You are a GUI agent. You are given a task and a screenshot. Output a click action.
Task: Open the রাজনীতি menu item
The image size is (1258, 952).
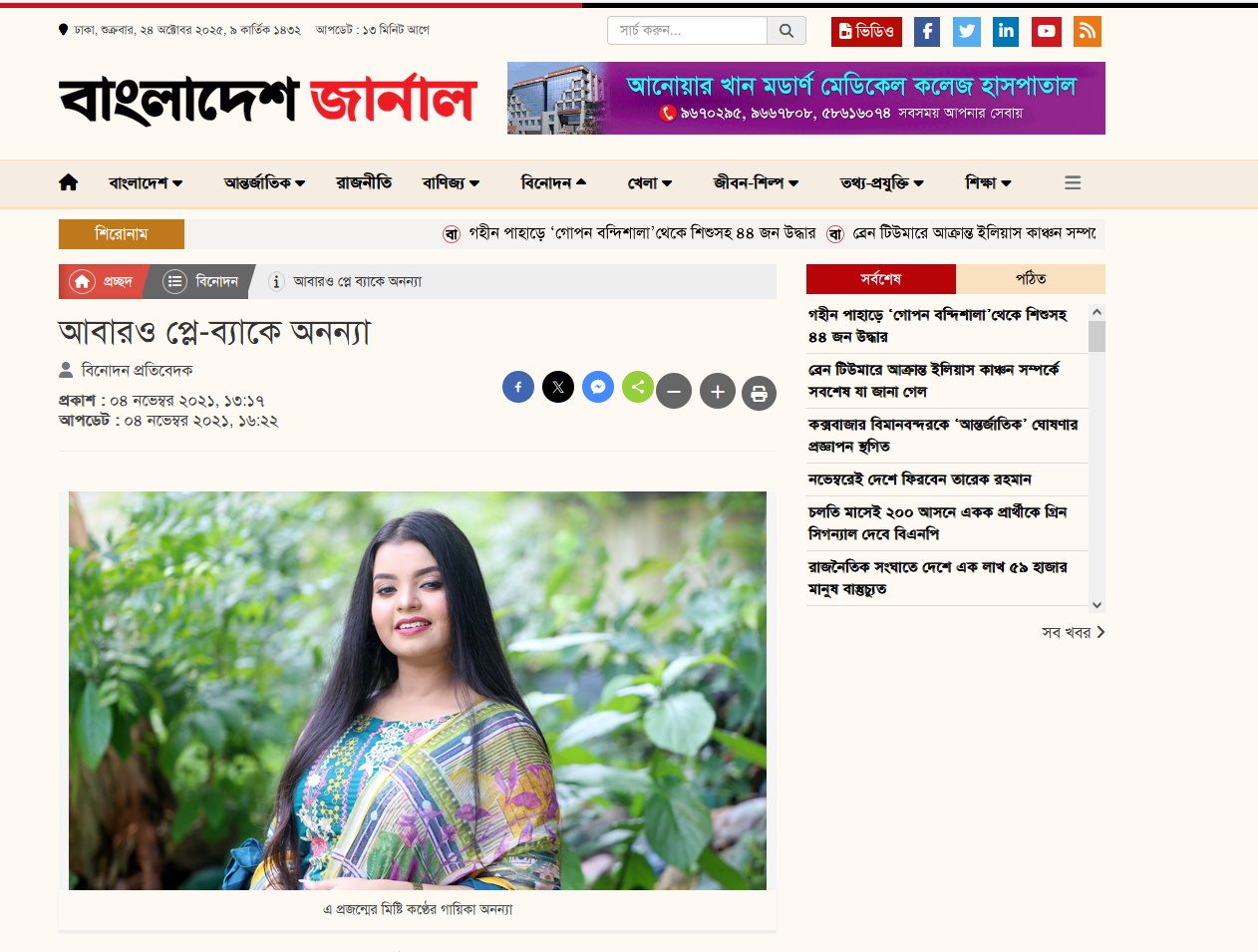[x=364, y=182]
